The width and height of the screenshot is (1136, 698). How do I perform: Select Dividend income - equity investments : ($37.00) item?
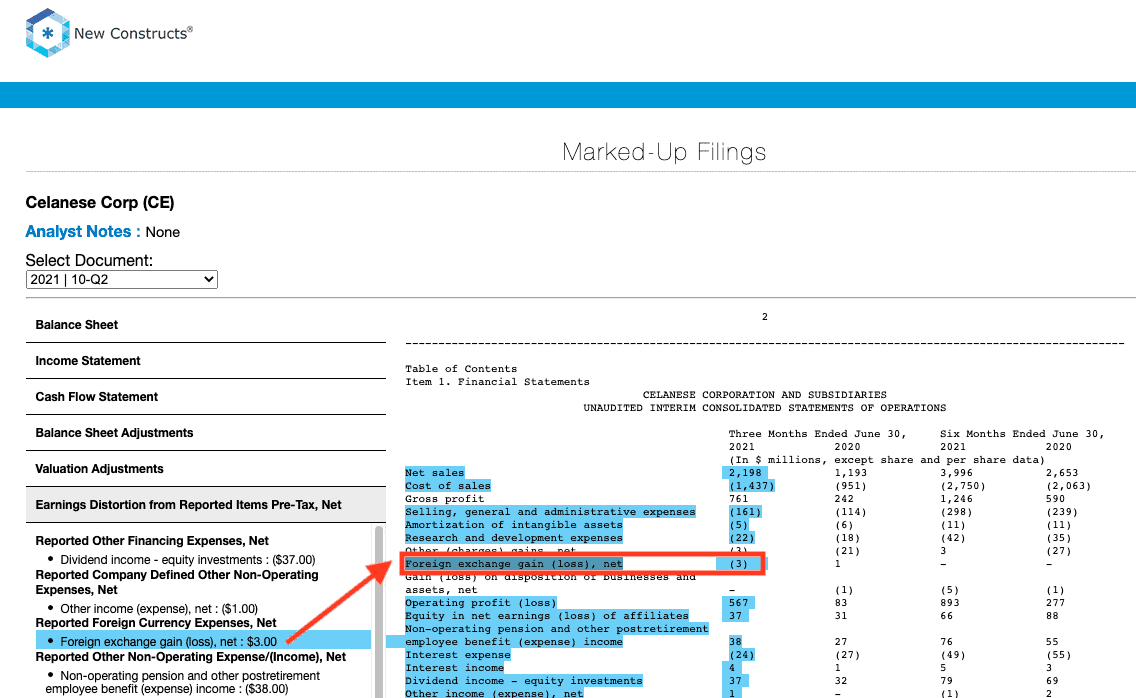188,560
